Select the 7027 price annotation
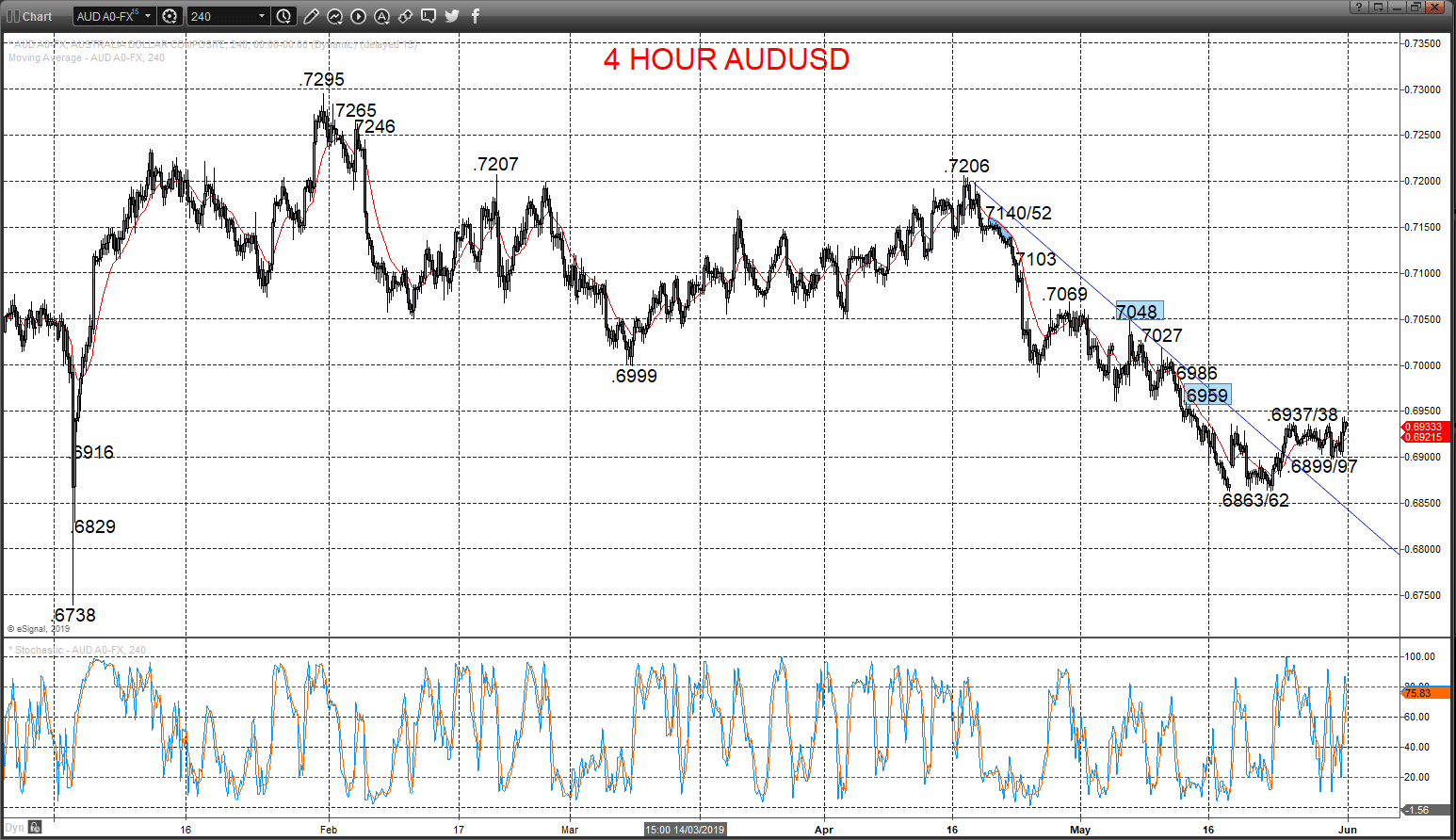The image size is (1456, 840). click(x=1161, y=336)
